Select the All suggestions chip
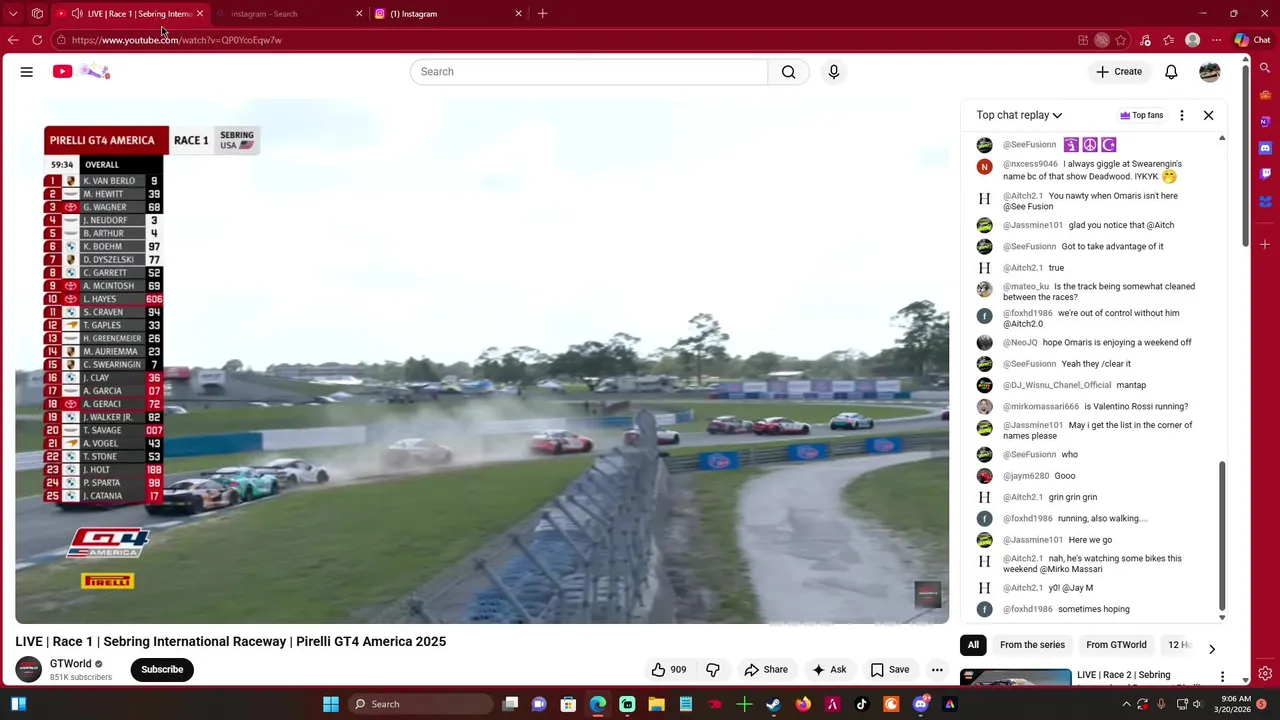The width and height of the screenshot is (1280, 720). pos(973,645)
